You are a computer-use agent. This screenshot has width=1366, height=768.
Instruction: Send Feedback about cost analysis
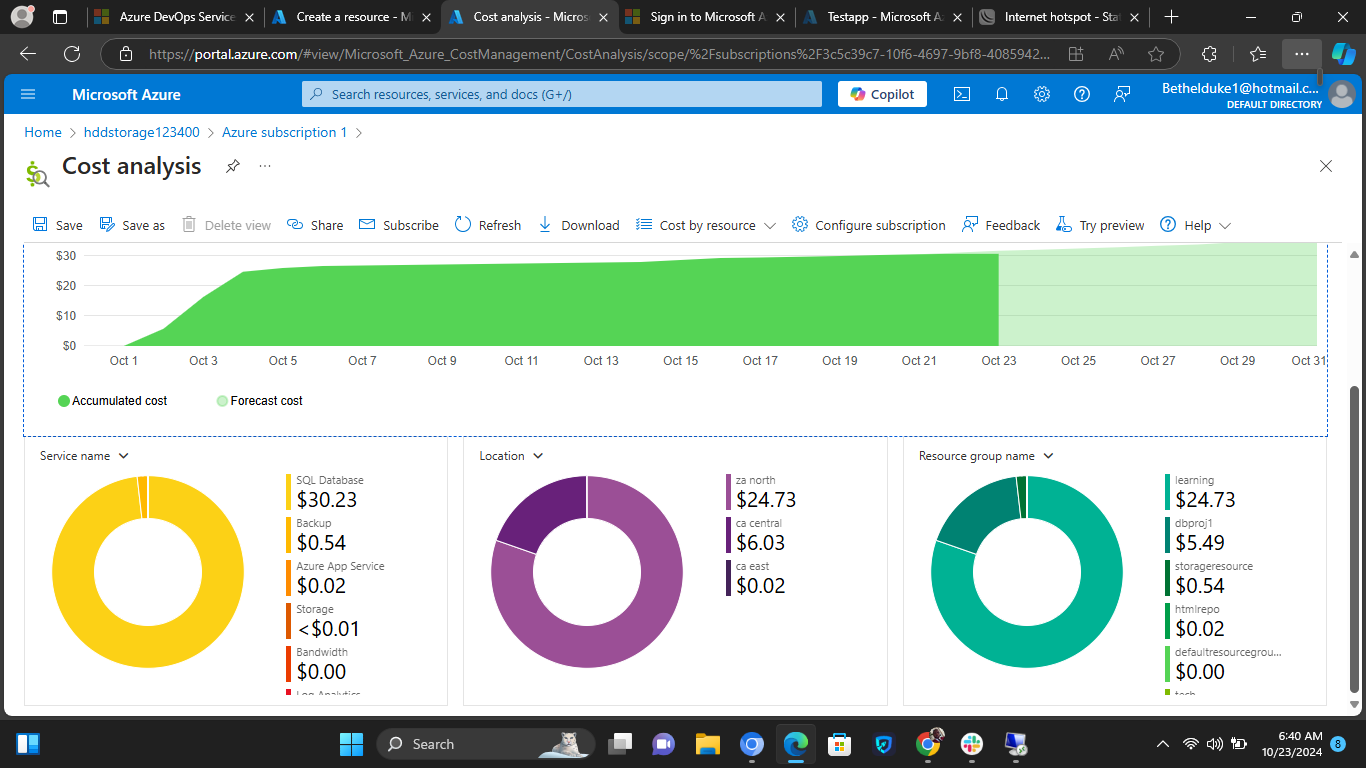point(1000,224)
